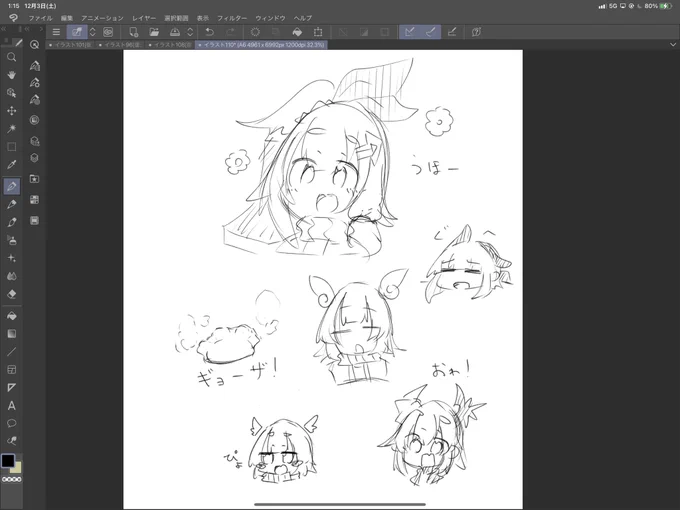Select the Decoration sparkle tool
The height and width of the screenshot is (510, 680).
coord(12,258)
